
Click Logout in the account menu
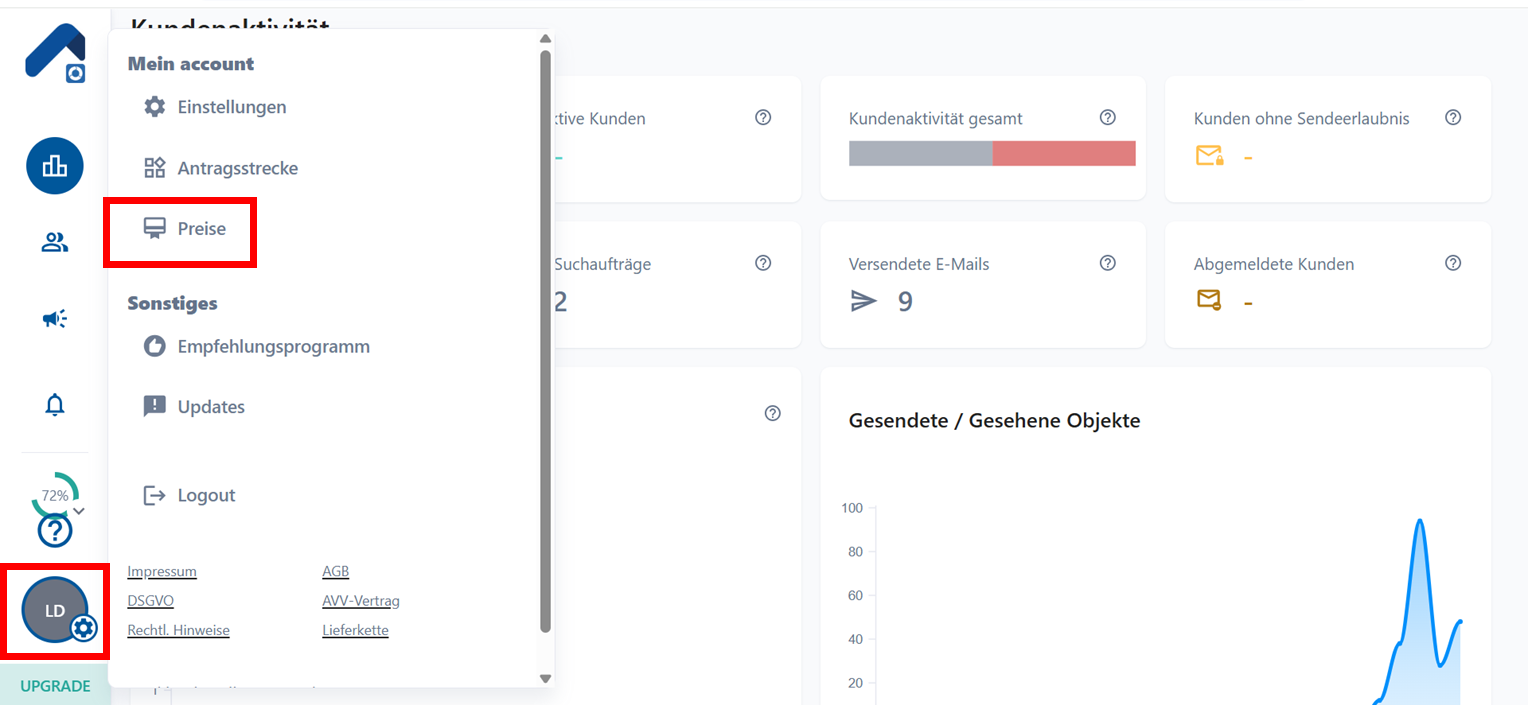[206, 496]
